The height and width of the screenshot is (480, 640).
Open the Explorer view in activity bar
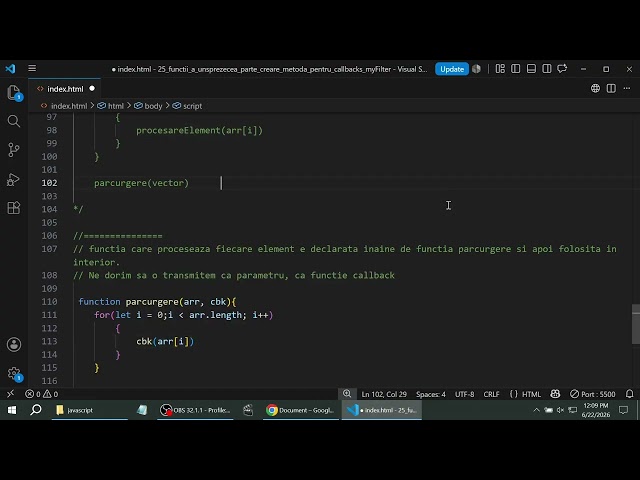[13, 92]
